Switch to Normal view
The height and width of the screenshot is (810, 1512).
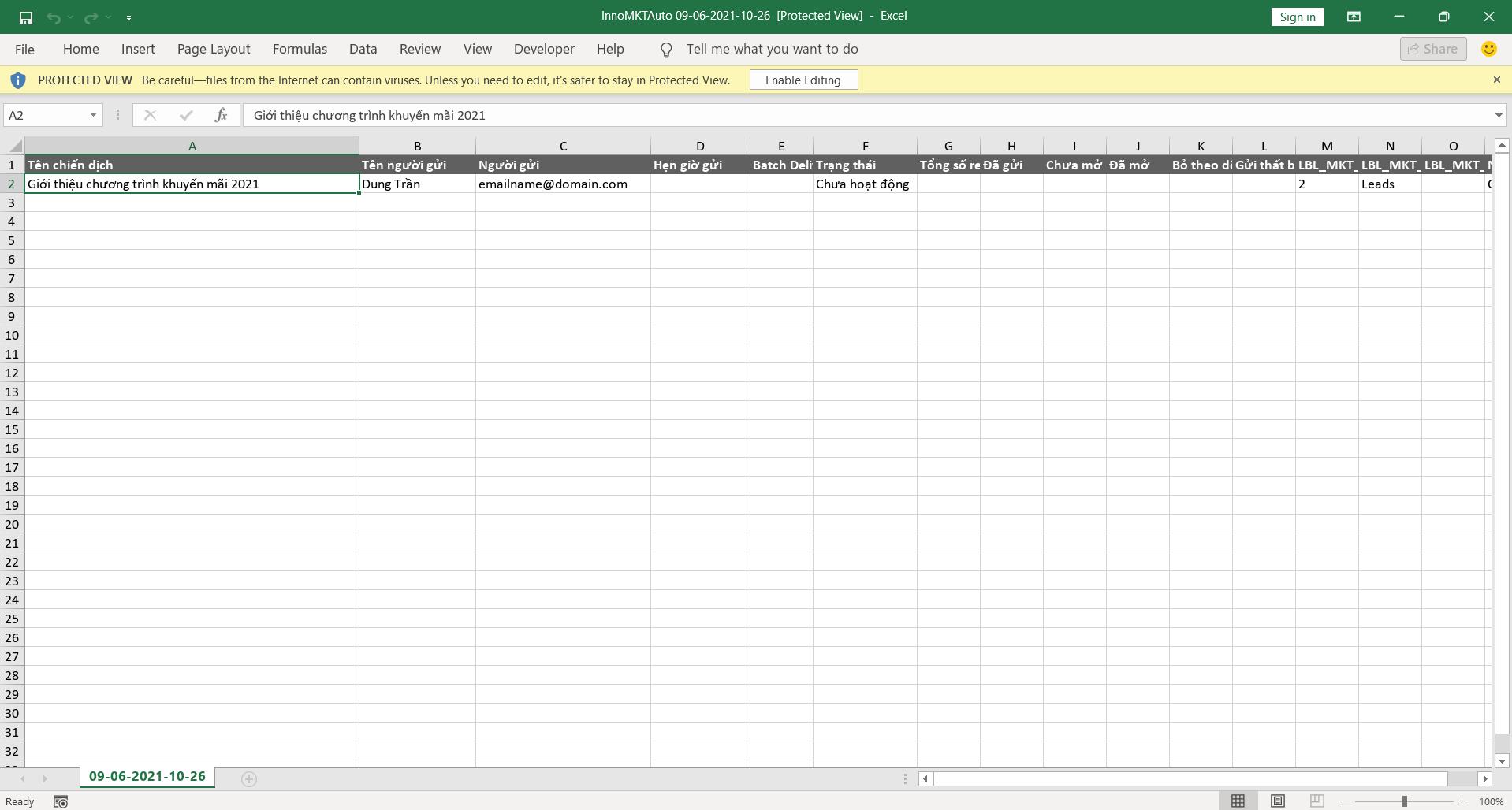(1238, 801)
